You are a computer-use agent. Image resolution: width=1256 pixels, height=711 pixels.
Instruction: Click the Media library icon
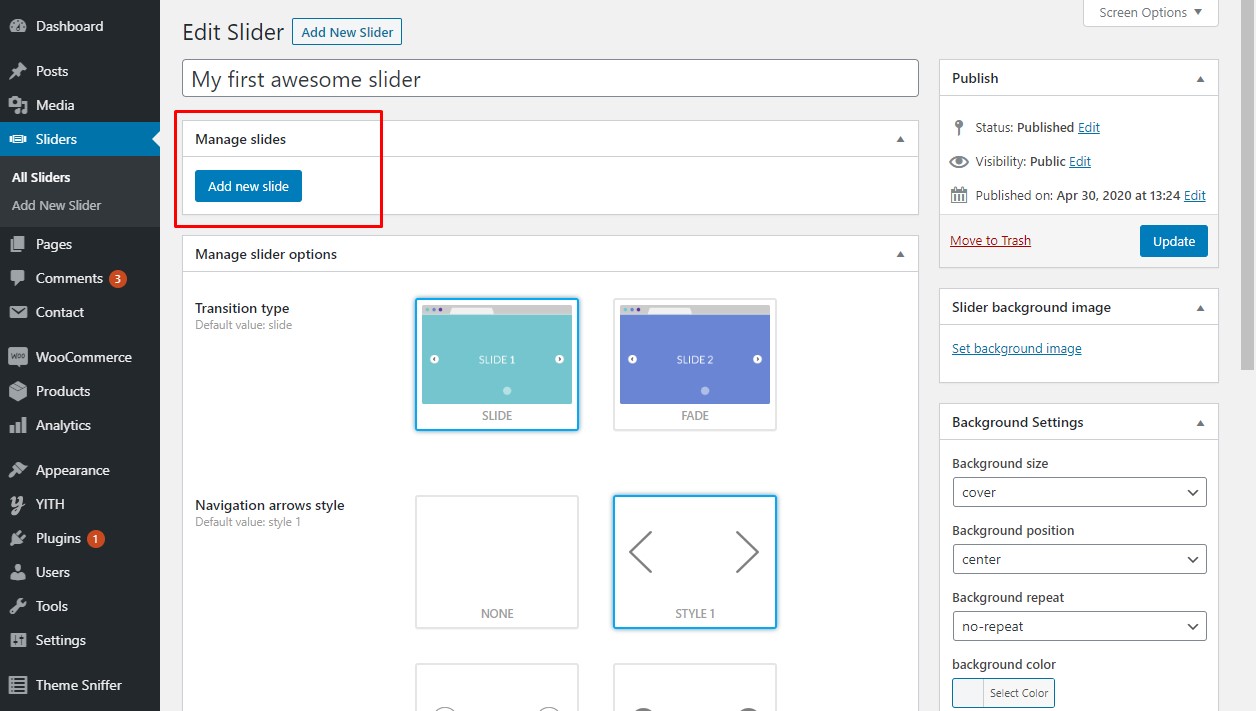tap(18, 105)
